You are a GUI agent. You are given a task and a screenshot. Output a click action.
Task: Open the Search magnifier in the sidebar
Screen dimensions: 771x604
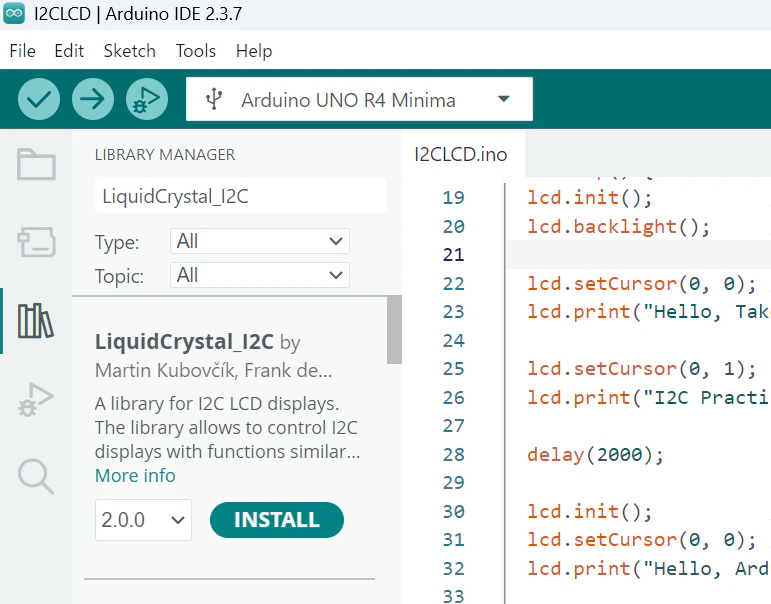(35, 476)
